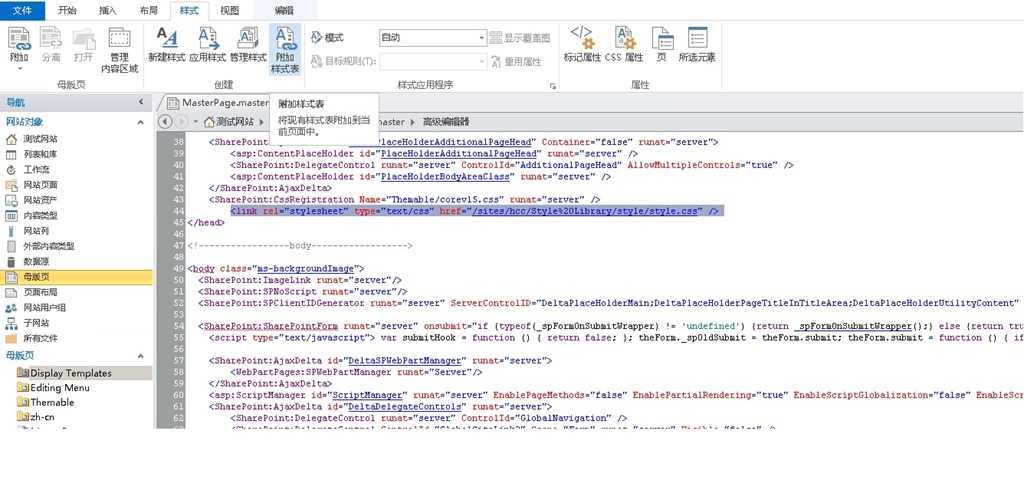Open the 管理内容区域 tool
The width and height of the screenshot is (1024, 503).
point(119,50)
